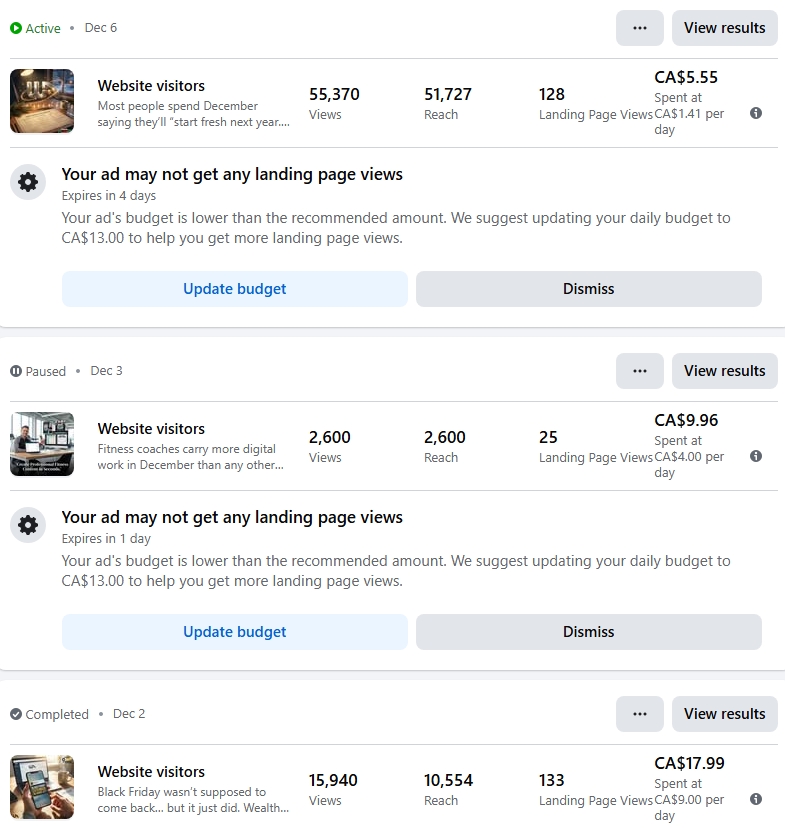Click info icon beside CA$9.96 spend

pyautogui.click(x=756, y=456)
